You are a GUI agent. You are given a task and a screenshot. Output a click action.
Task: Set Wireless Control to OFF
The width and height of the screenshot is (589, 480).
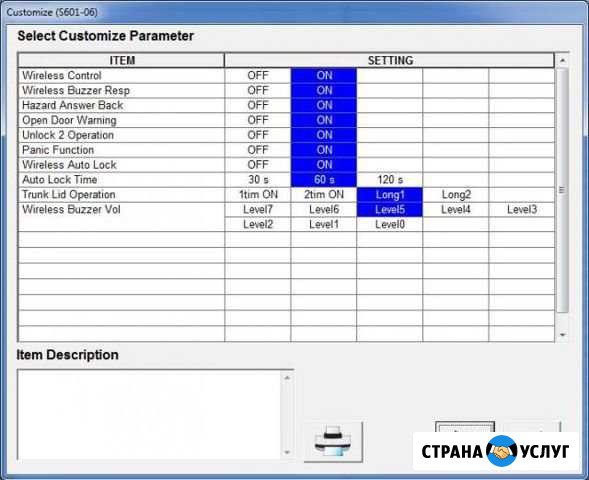click(258, 75)
